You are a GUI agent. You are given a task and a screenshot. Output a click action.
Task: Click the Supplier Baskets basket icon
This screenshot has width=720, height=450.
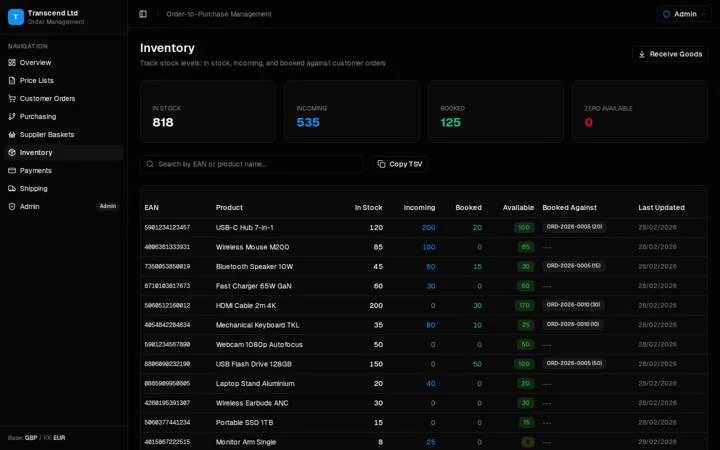coord(12,135)
